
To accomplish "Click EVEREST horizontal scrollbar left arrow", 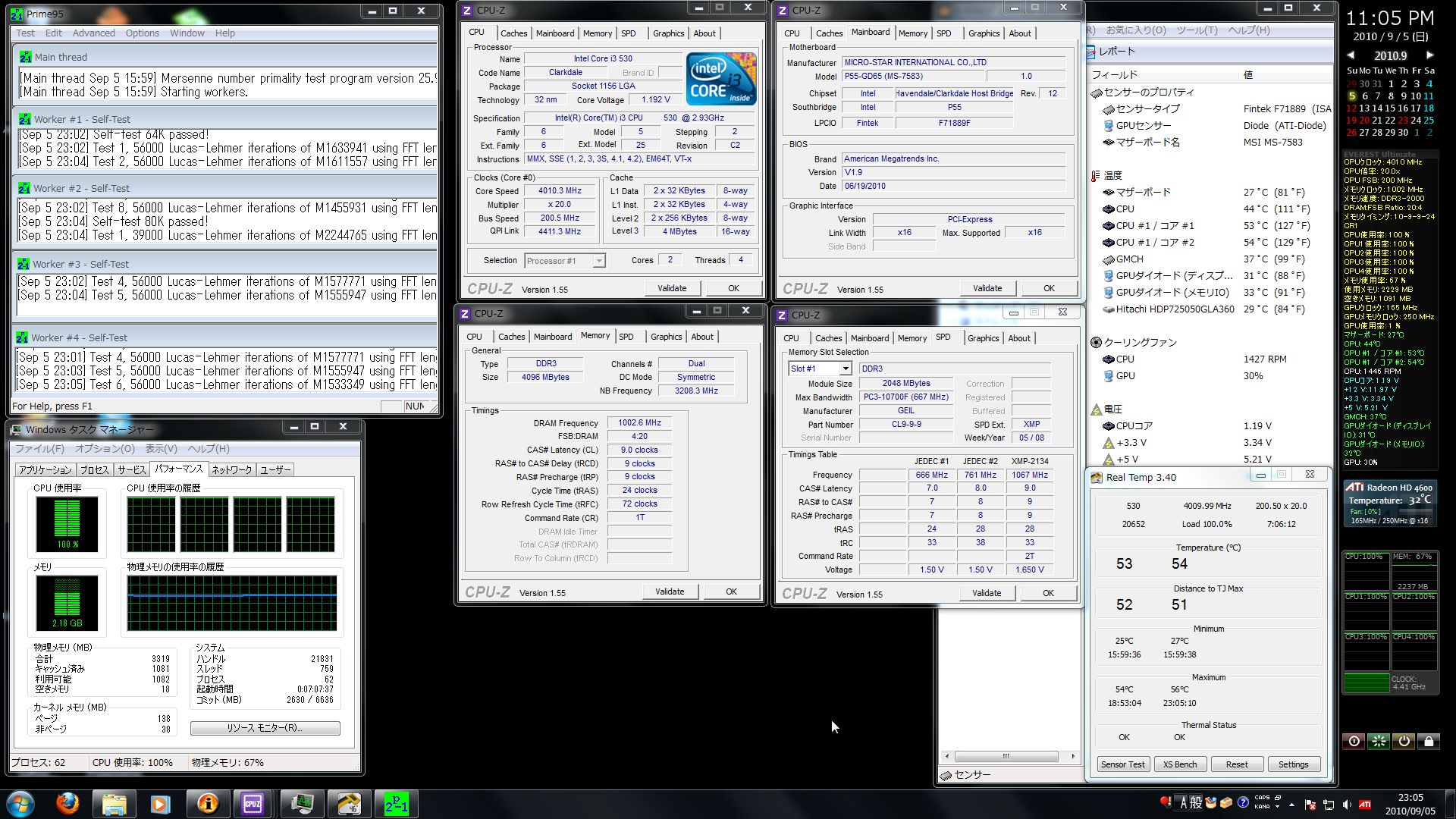I will (946, 756).
